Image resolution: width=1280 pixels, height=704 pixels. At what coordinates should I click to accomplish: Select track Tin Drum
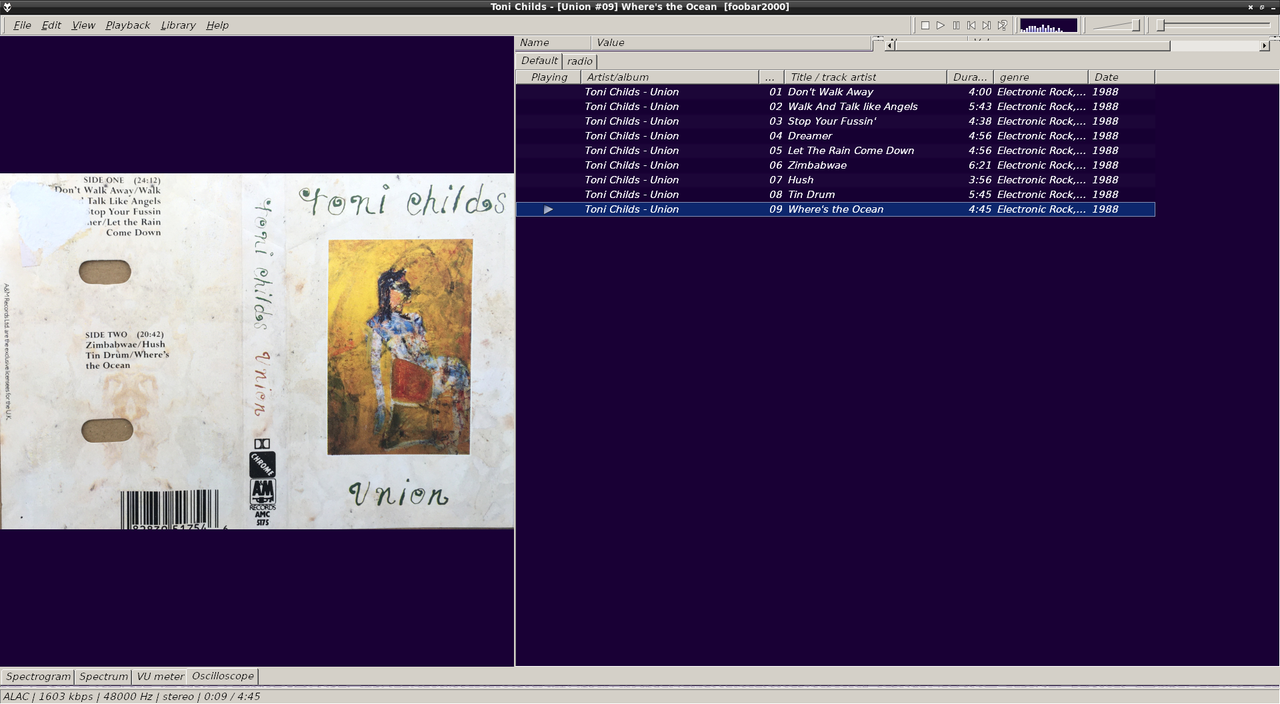(835, 195)
